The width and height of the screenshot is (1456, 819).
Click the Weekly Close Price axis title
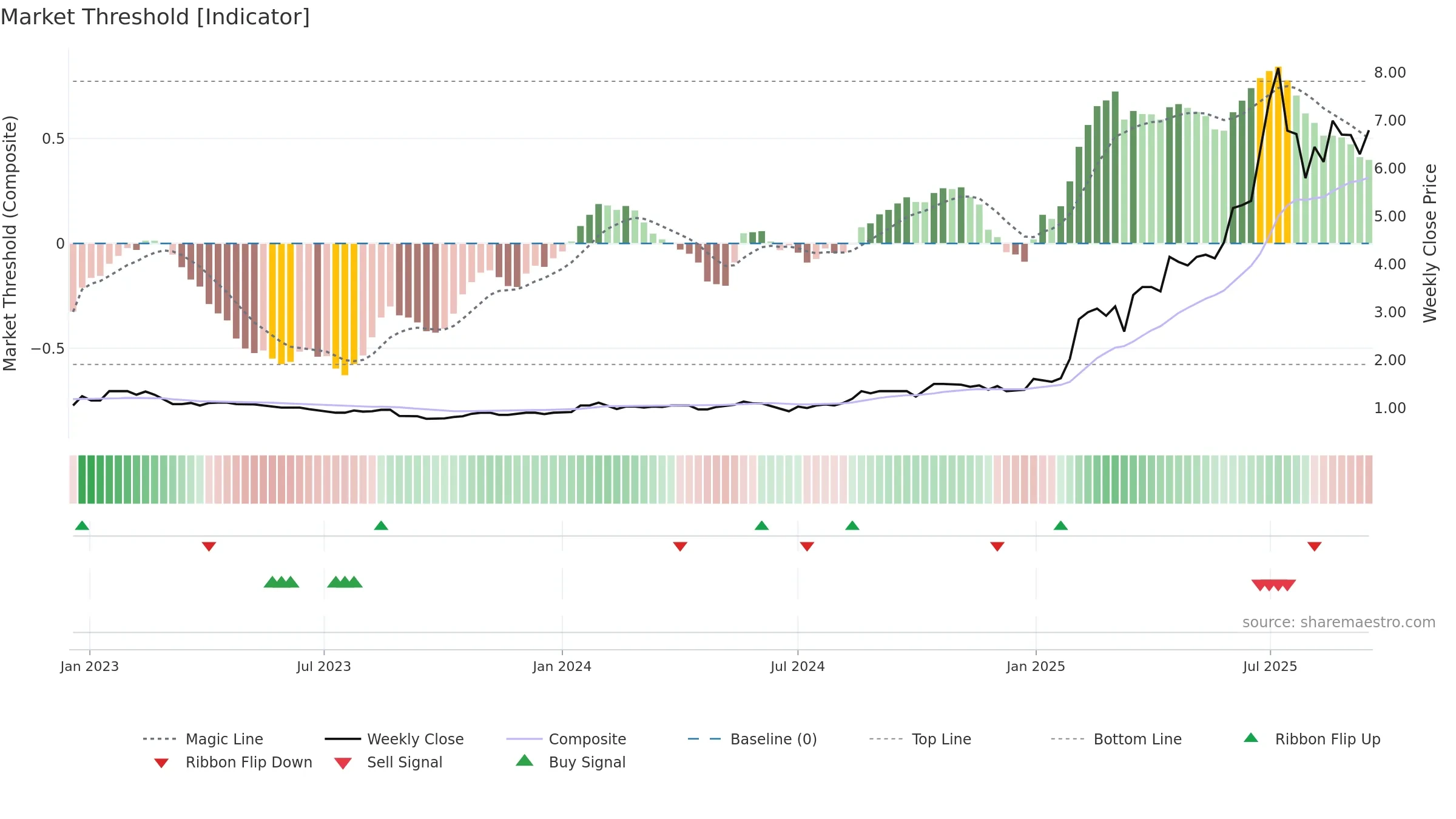coord(1430,243)
